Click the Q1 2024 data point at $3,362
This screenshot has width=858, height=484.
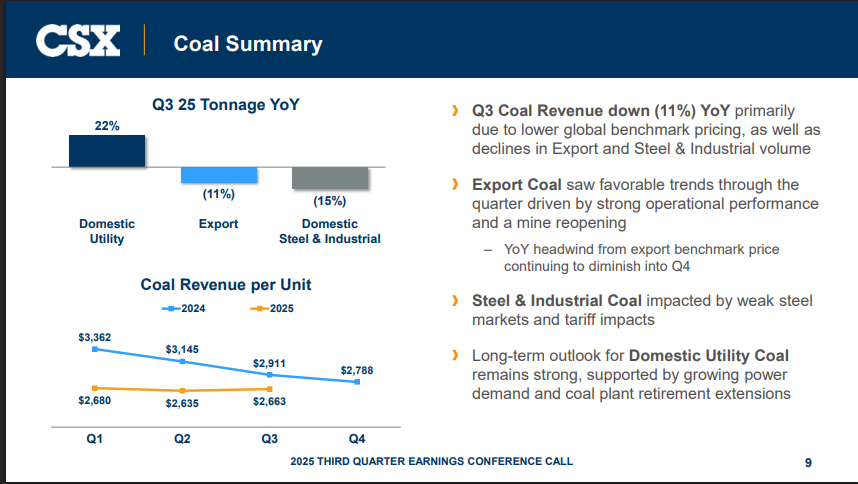pyautogui.click(x=94, y=350)
